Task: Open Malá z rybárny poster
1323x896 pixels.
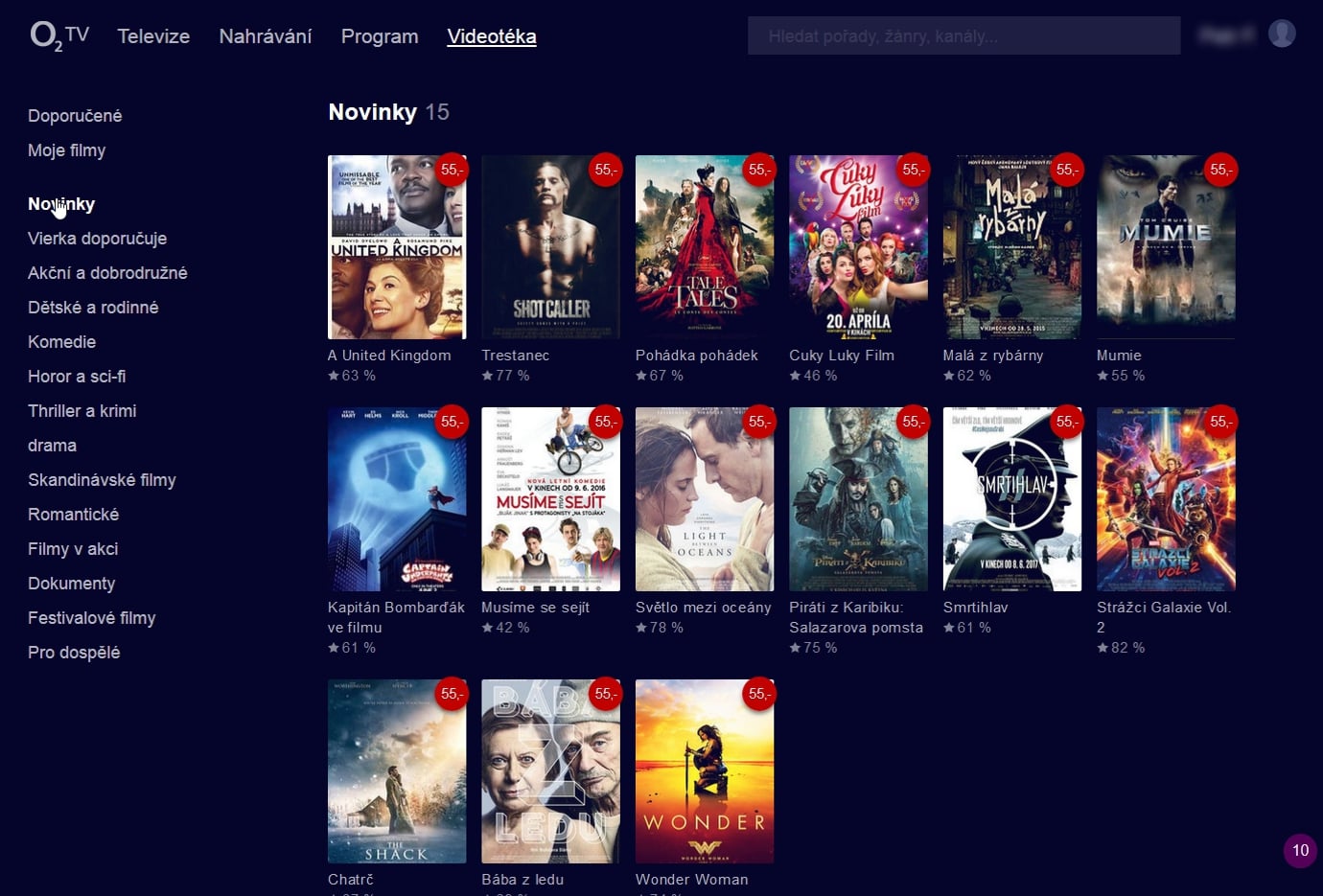Action: click(x=1012, y=247)
